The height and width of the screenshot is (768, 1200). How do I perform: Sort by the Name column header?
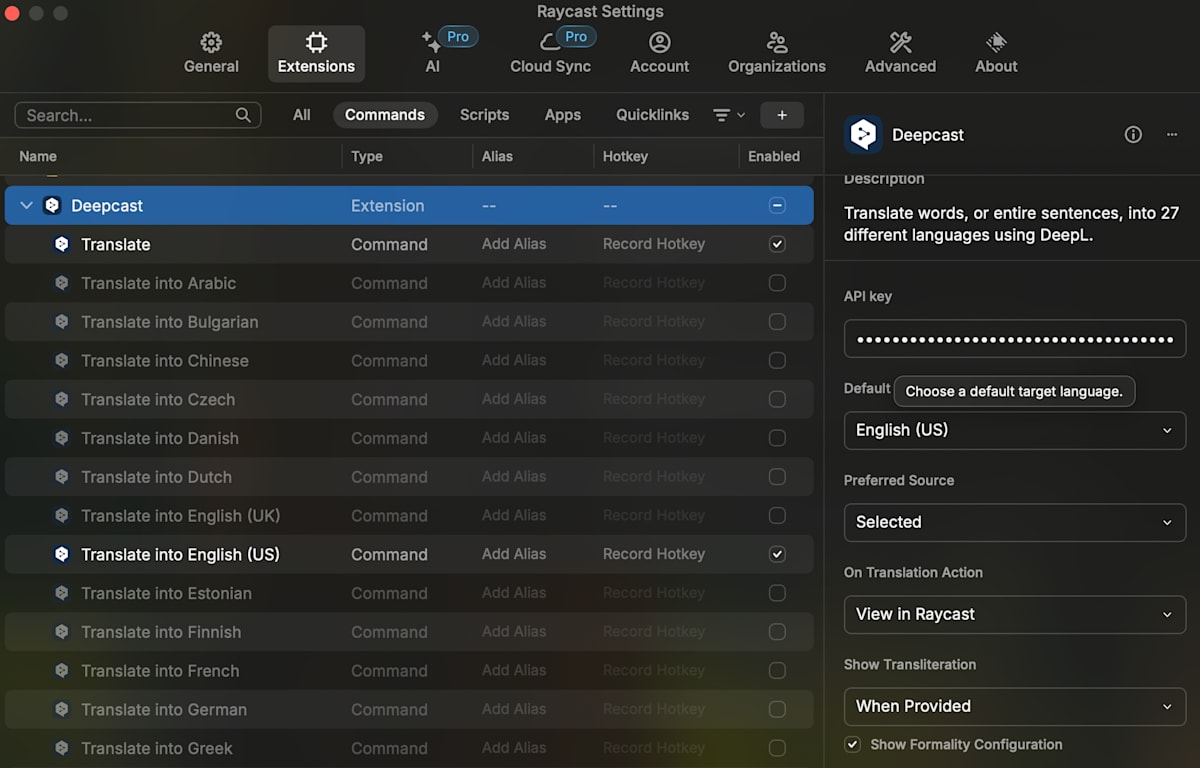(x=38, y=156)
